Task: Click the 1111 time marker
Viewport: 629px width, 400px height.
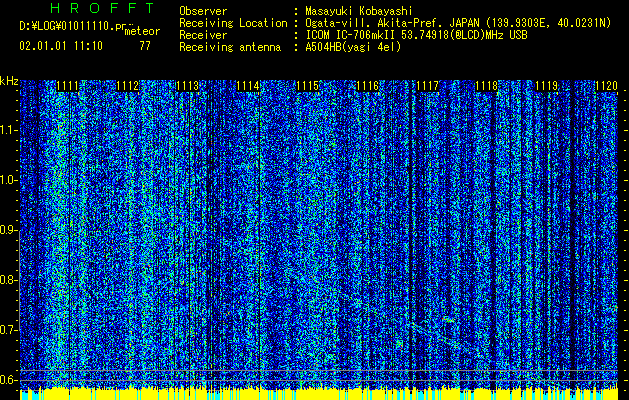Action: [67, 86]
